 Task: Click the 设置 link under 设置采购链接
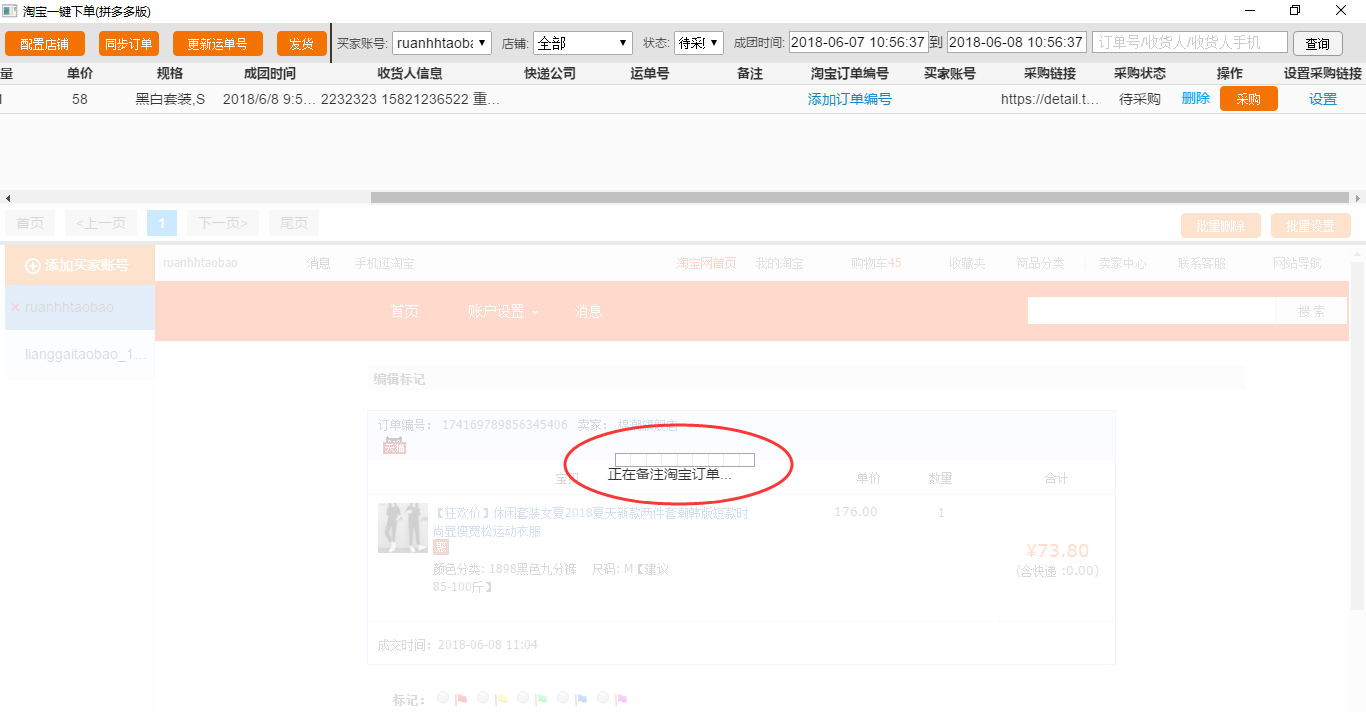click(x=1323, y=99)
